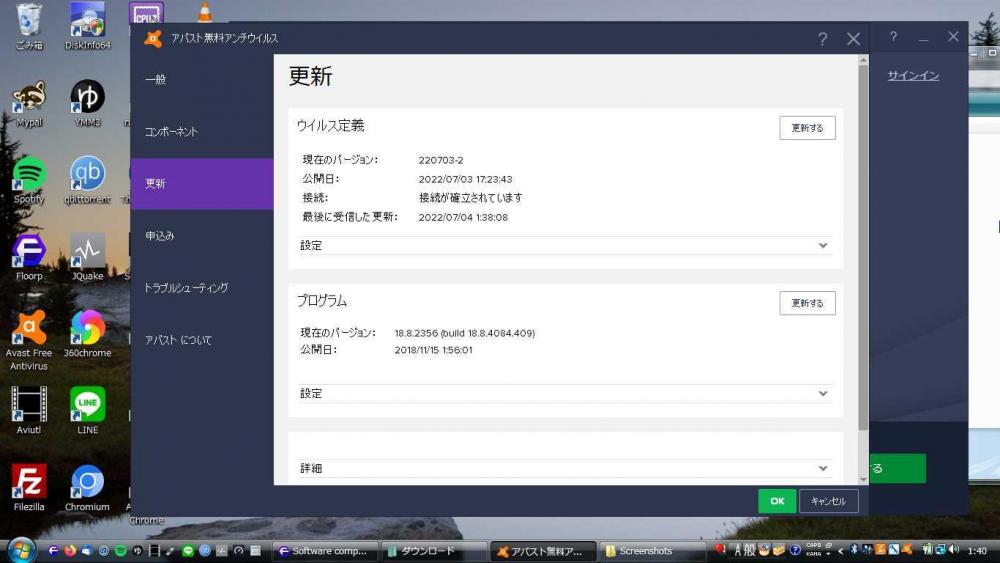Launch Spotify from the desktop
Image resolution: width=1000 pixels, height=563 pixels.
tap(29, 181)
